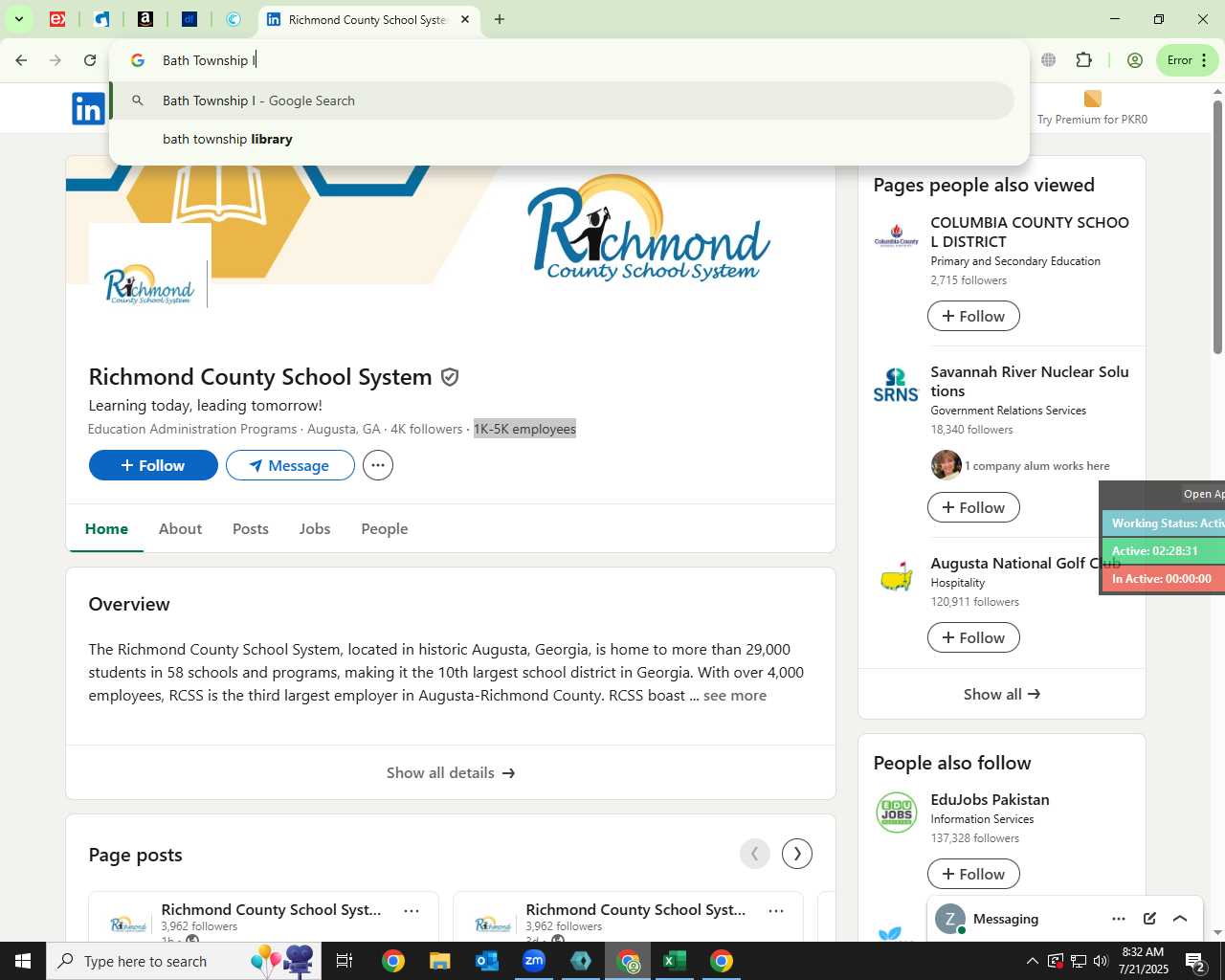Viewport: 1225px width, 980px height.
Task: Open 'Show all details' link
Action: tap(451, 772)
